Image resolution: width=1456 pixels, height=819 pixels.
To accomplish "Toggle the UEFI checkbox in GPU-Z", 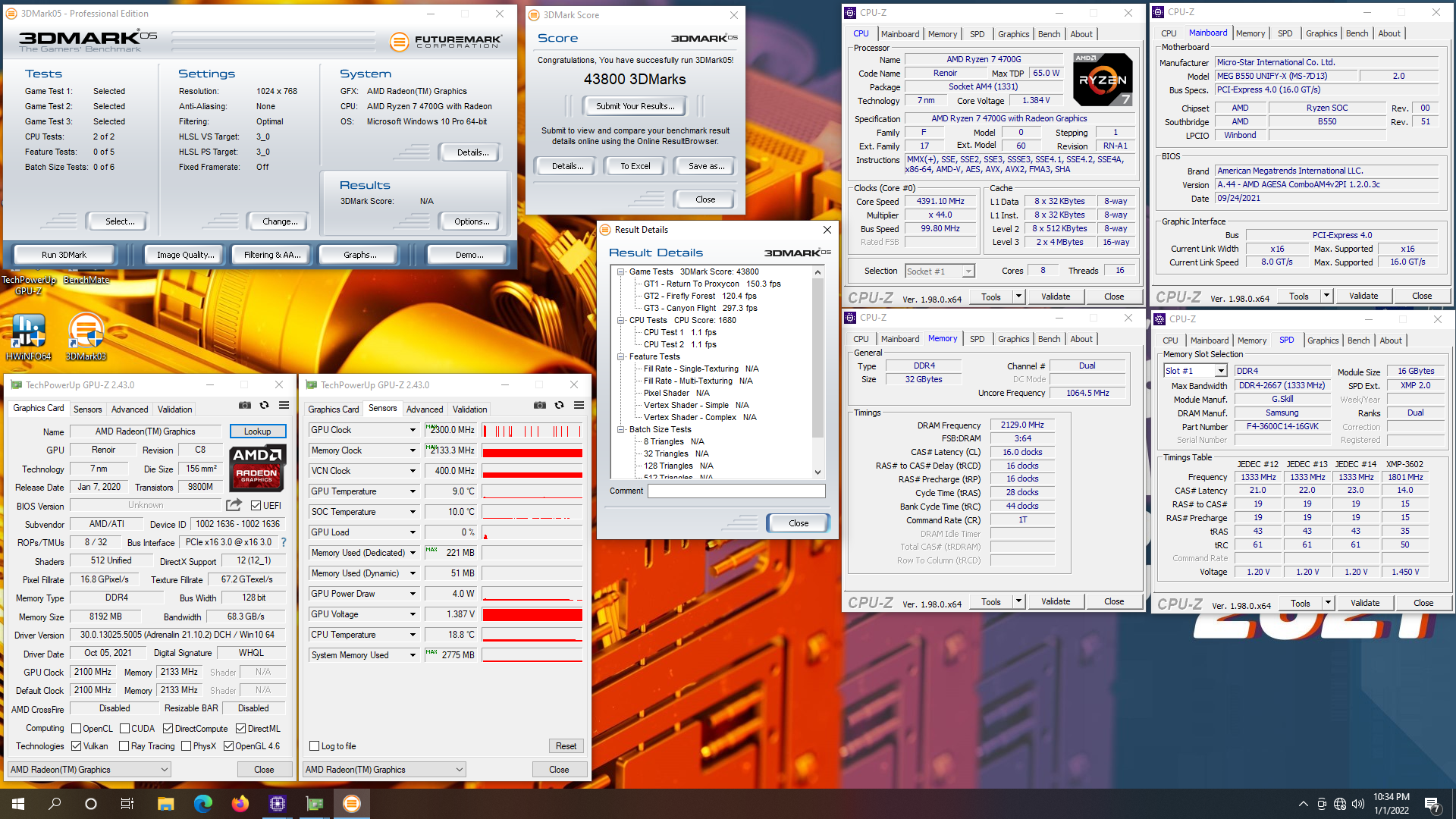I will coord(256,506).
